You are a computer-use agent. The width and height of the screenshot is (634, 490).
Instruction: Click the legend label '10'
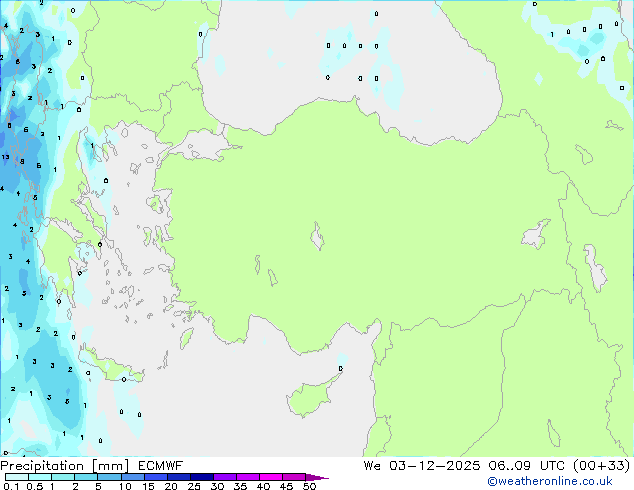[125, 486]
